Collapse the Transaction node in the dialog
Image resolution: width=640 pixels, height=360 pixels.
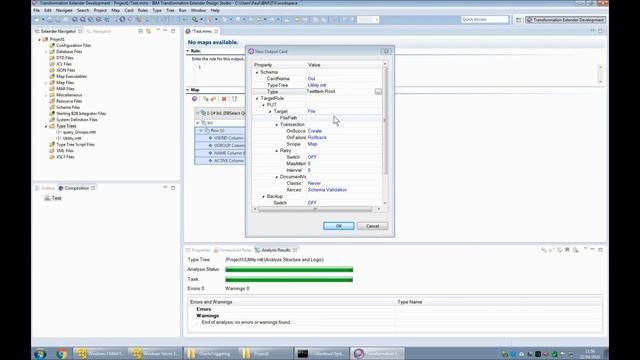pos(277,124)
